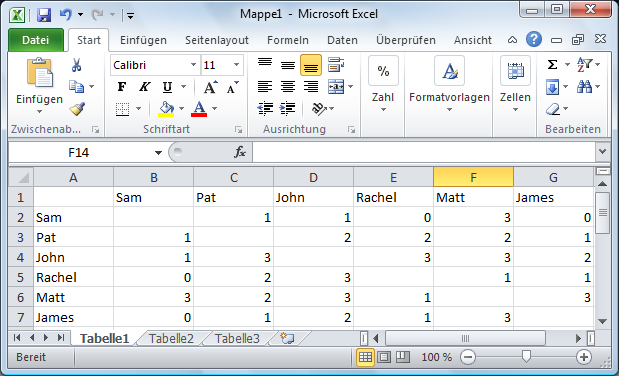Toggle bold (F) formatting

[122, 87]
